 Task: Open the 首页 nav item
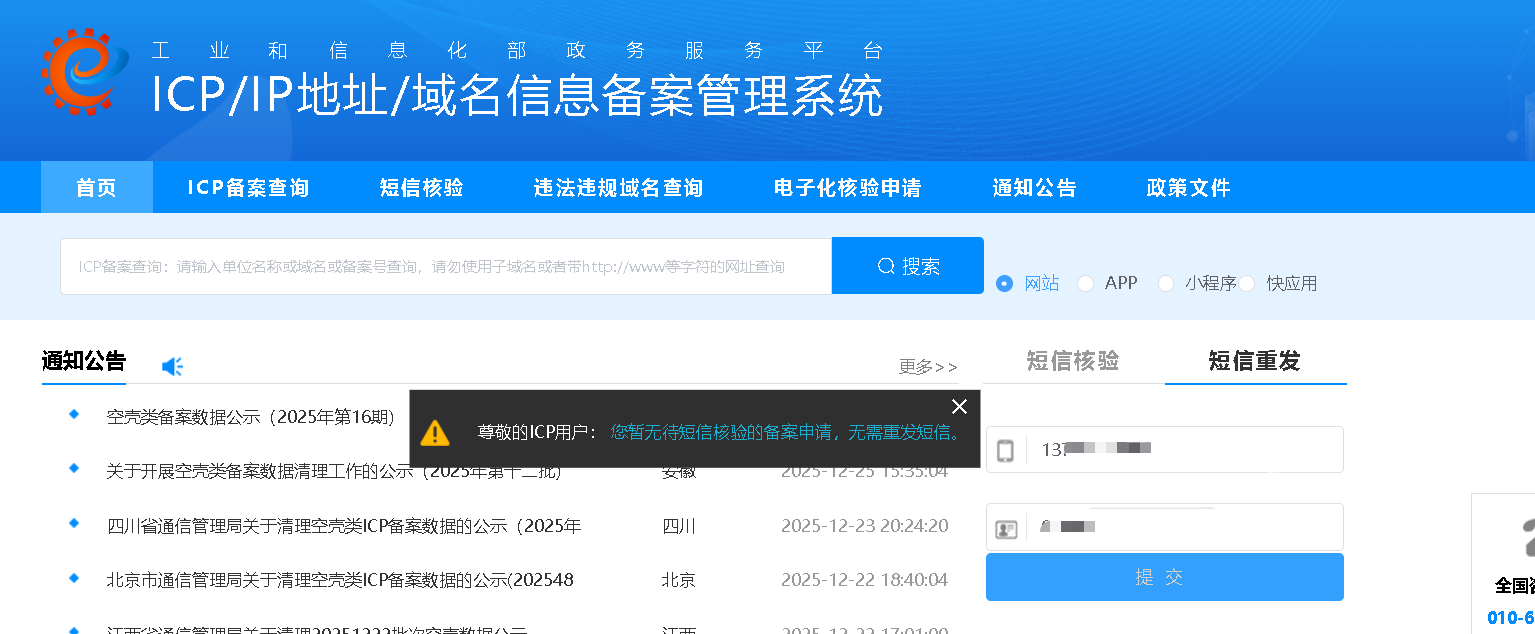[x=97, y=187]
